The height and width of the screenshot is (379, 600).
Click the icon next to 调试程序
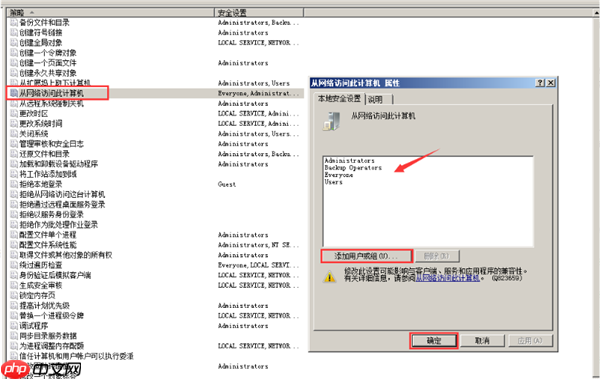coord(14,326)
